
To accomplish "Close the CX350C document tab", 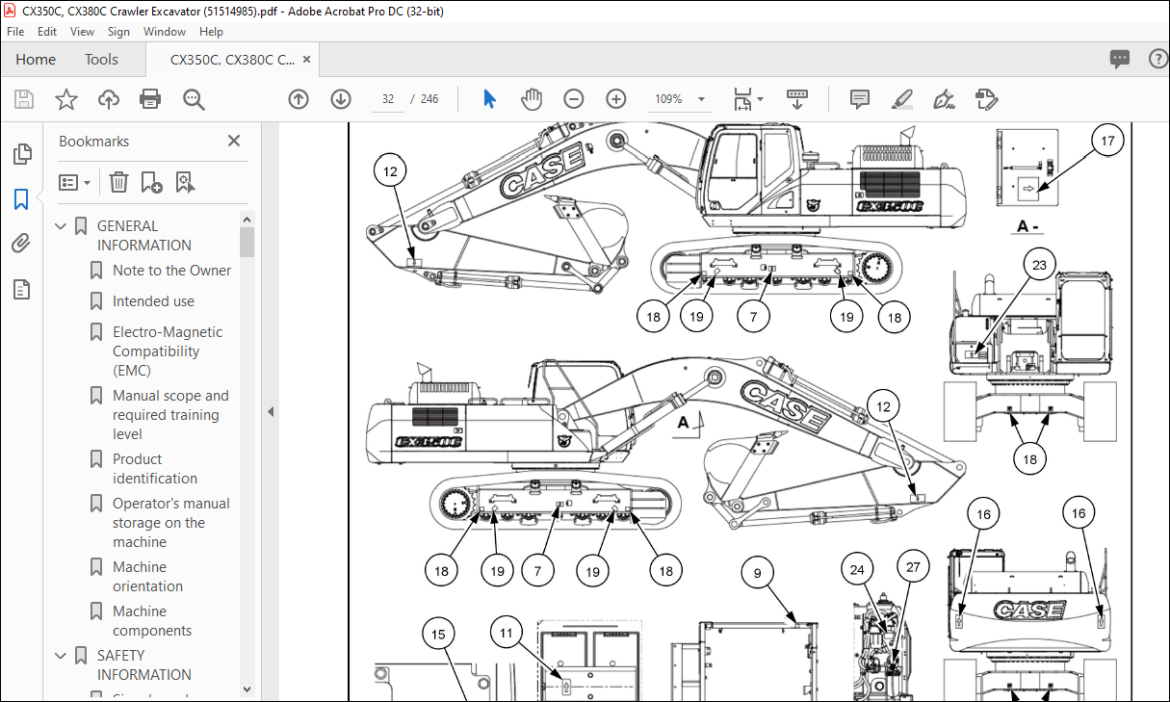I will (x=307, y=59).
